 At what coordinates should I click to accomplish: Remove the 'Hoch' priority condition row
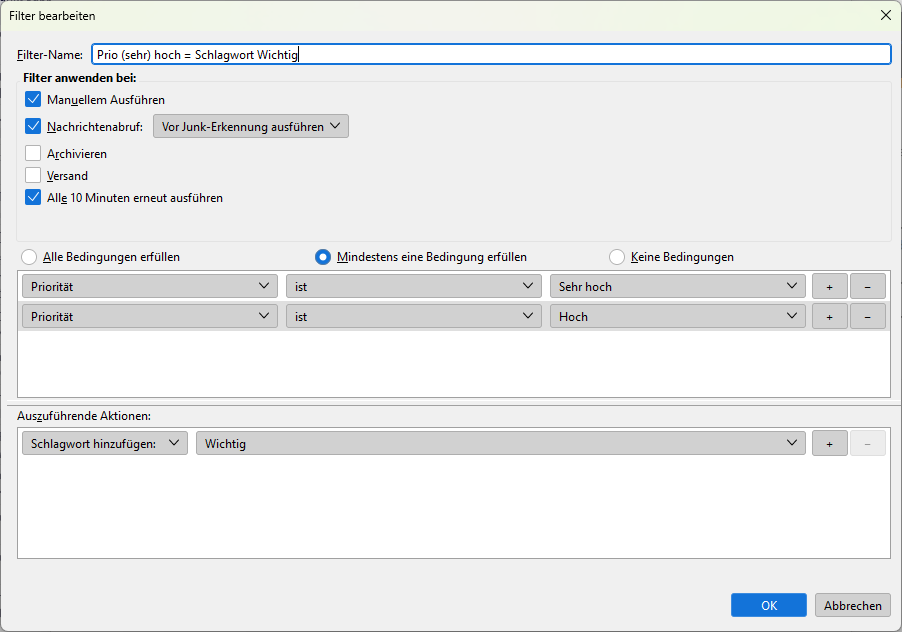867,316
